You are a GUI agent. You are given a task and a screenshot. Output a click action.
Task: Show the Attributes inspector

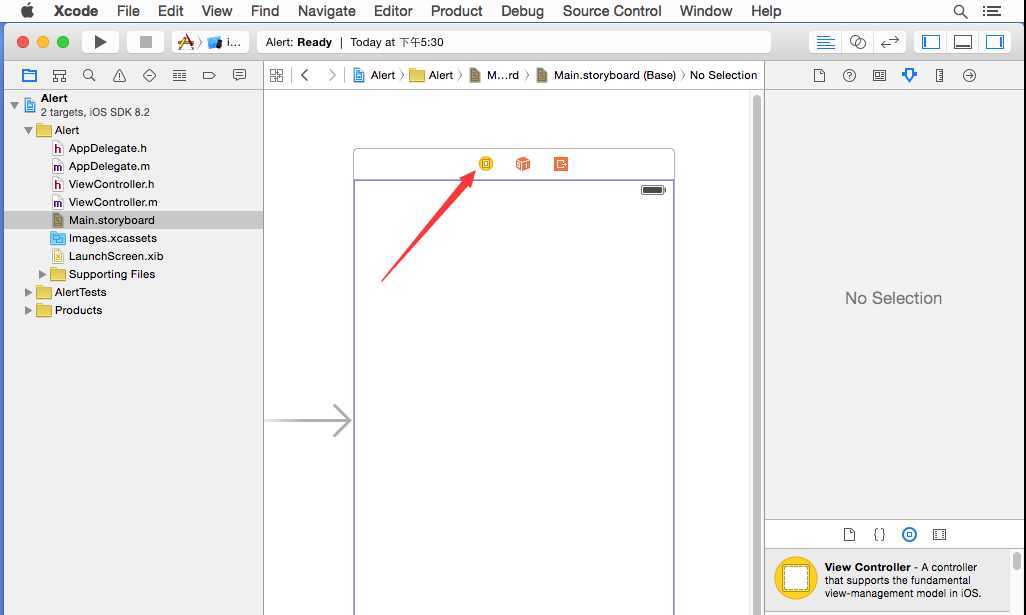click(910, 75)
